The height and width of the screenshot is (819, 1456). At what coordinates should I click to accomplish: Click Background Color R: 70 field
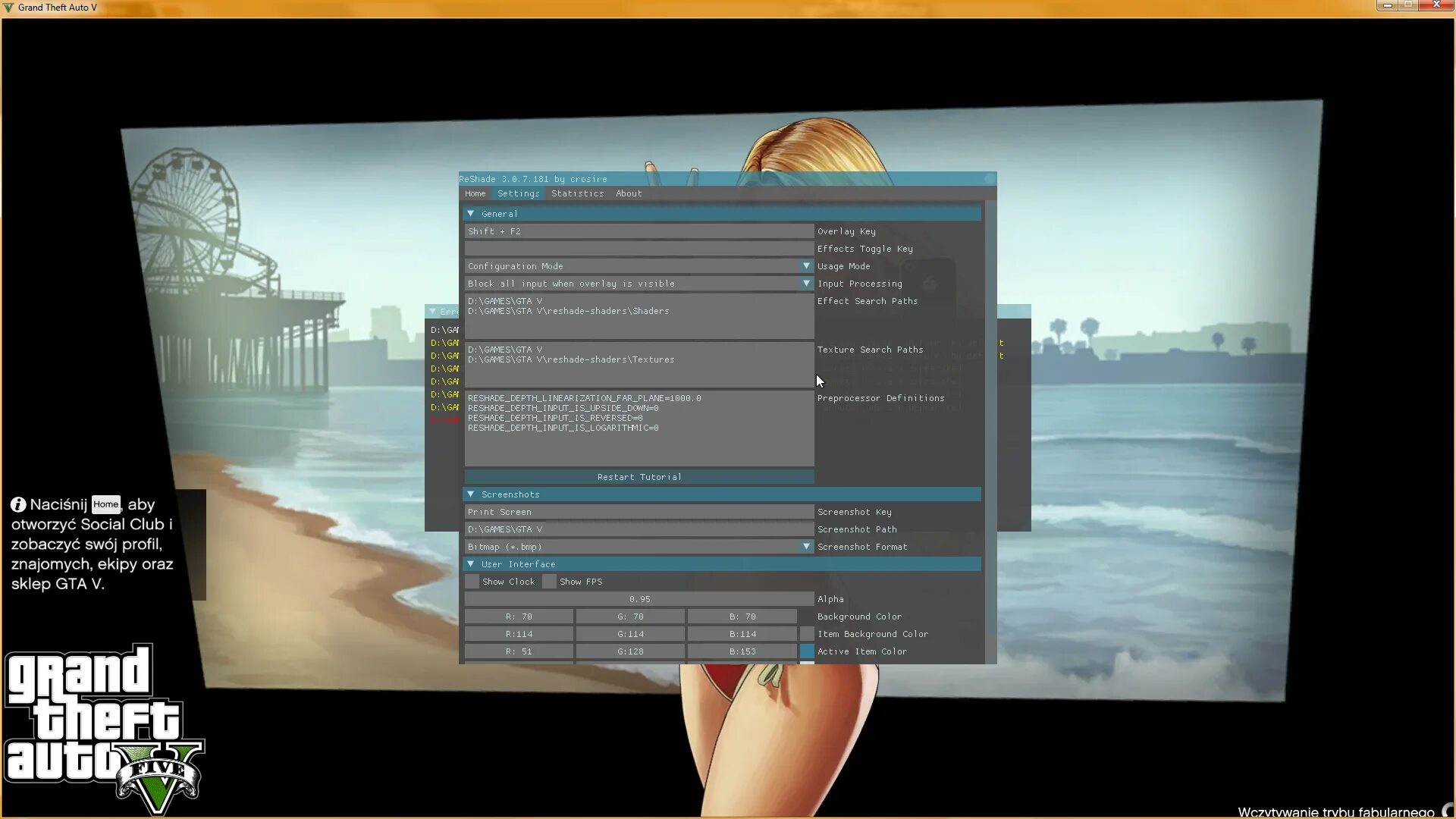[x=519, y=617]
